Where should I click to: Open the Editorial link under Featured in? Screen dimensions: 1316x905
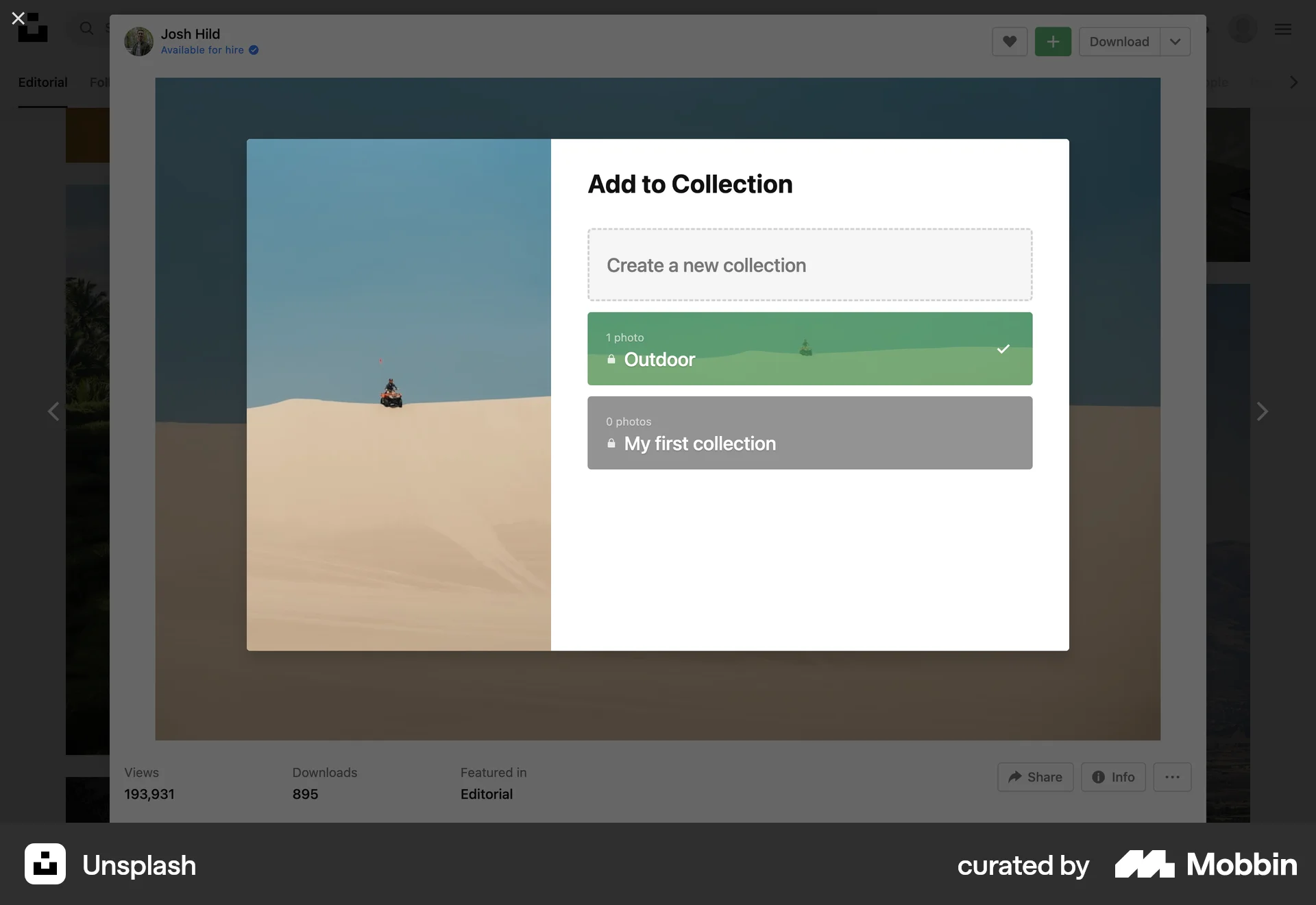pyautogui.click(x=486, y=794)
